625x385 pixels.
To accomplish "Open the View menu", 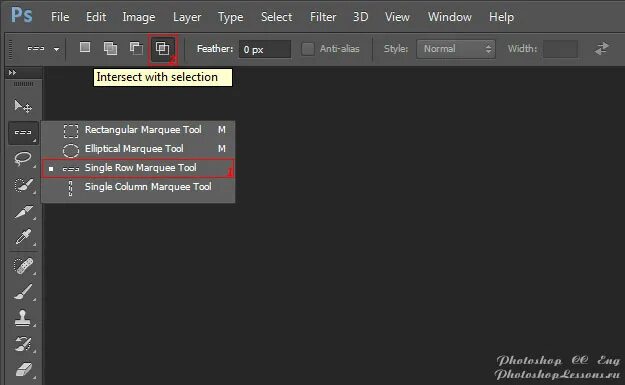I will click(x=397, y=17).
